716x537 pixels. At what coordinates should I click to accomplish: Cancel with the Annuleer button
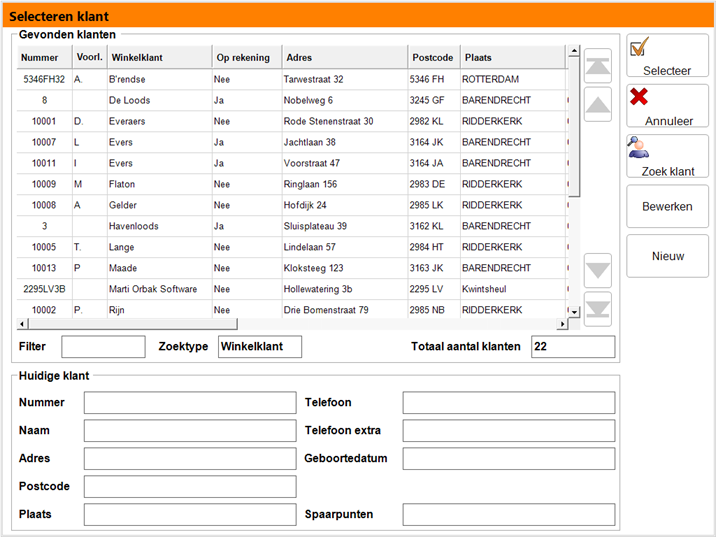(667, 106)
